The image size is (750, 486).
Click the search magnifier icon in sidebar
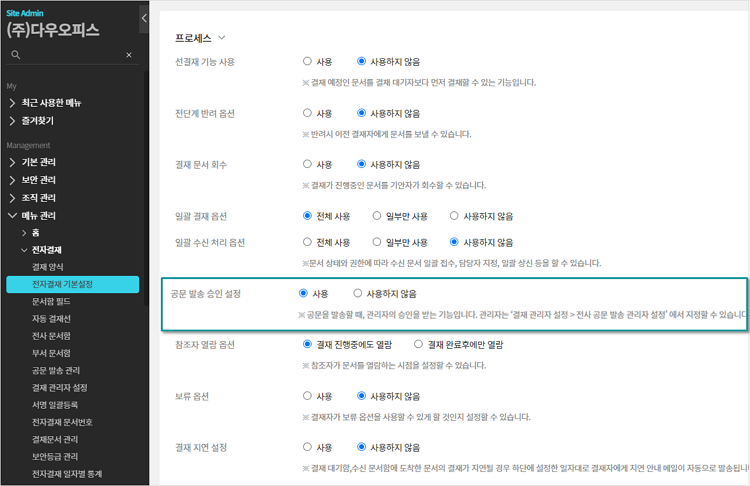pos(15,55)
